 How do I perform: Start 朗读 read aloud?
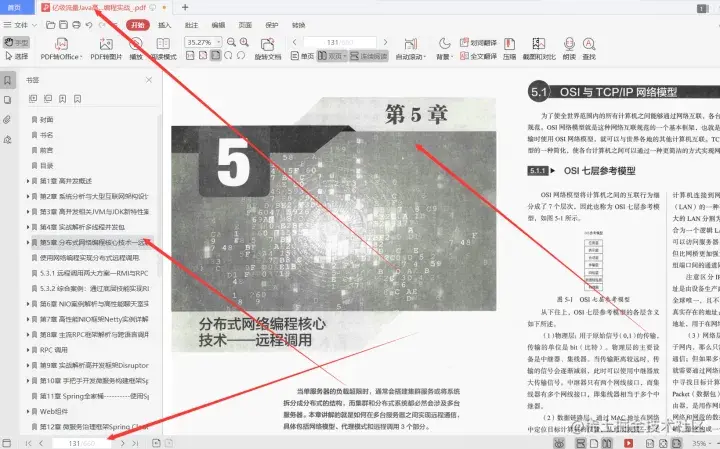pyautogui.click(x=569, y=49)
